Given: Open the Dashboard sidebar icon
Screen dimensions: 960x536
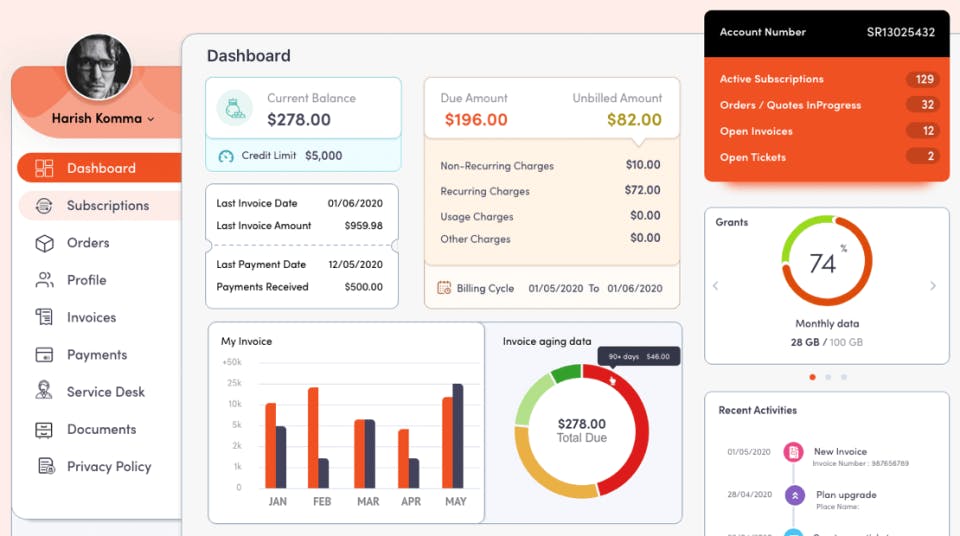Looking at the screenshot, I should [x=44, y=168].
